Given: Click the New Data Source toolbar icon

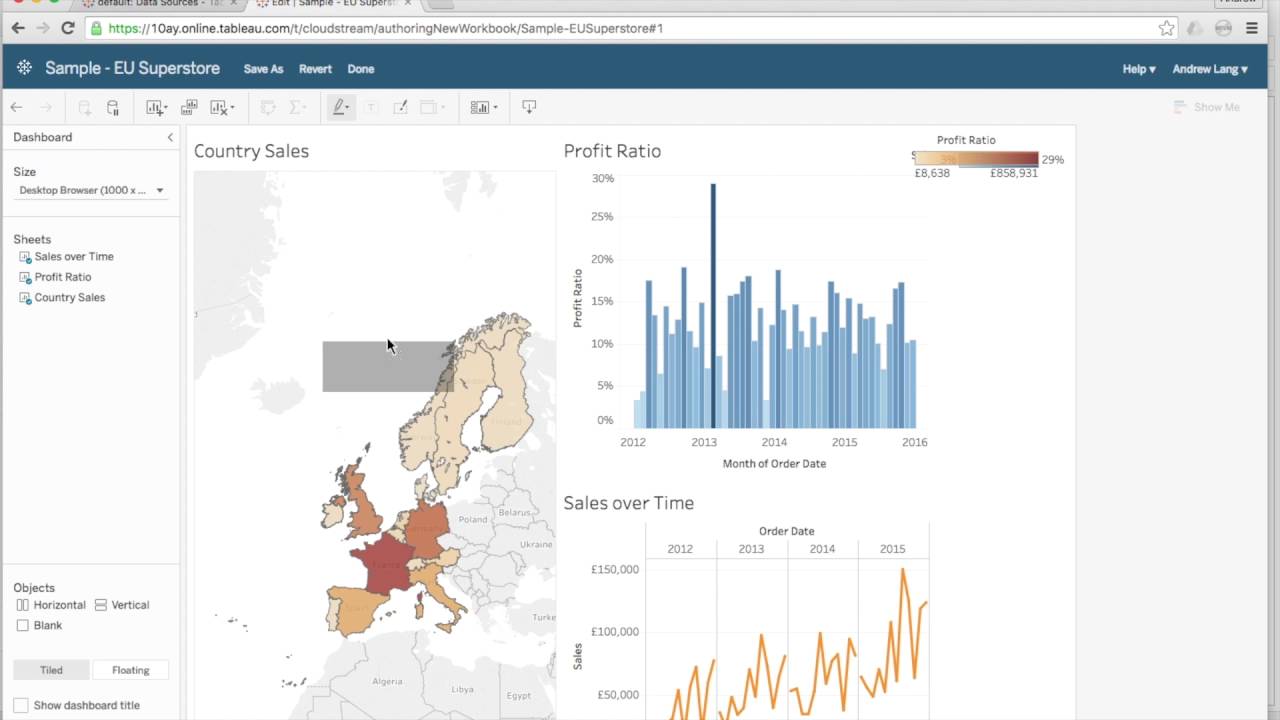Looking at the screenshot, I should point(85,107).
